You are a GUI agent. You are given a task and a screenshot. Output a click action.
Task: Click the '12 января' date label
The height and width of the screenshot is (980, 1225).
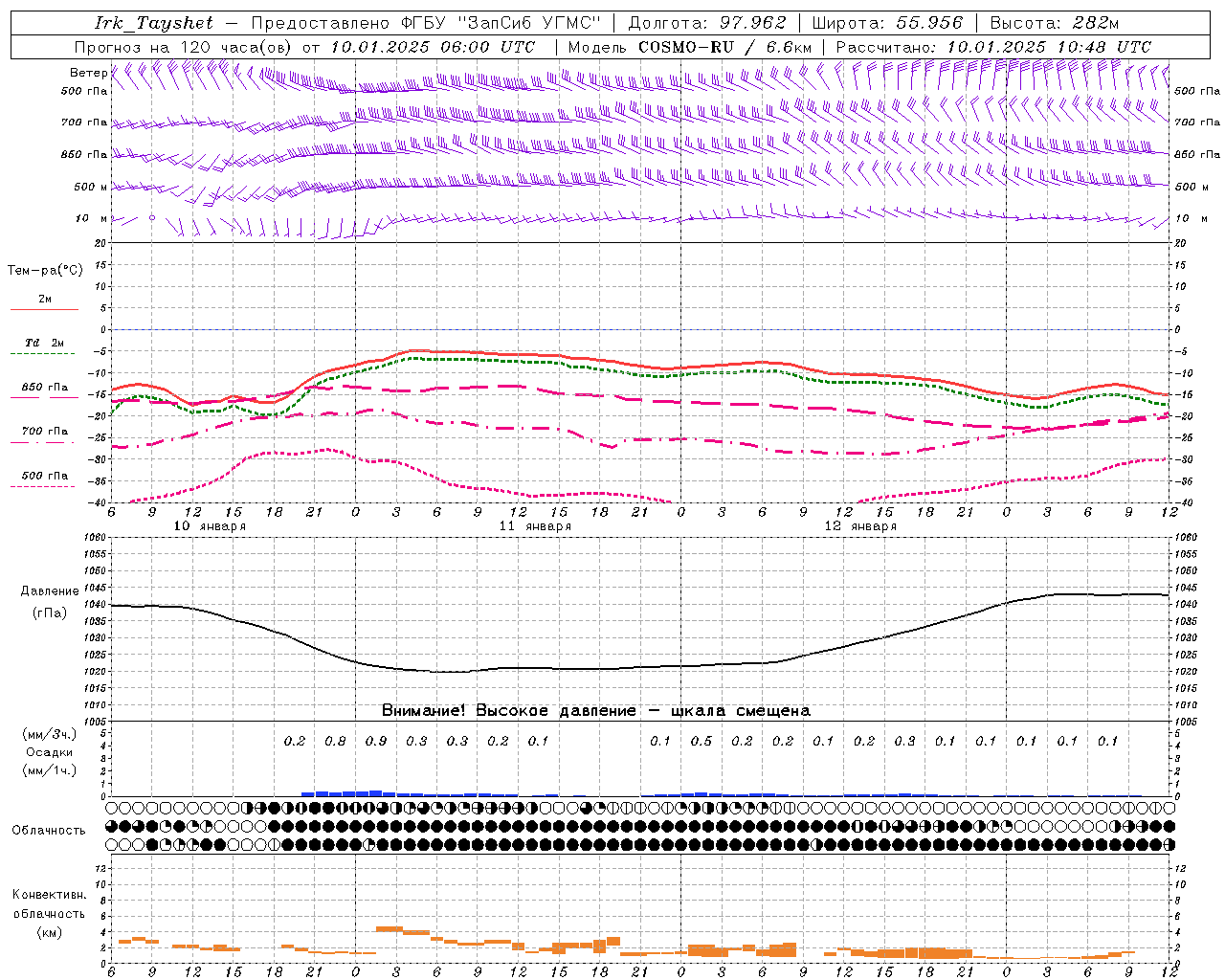(x=860, y=526)
